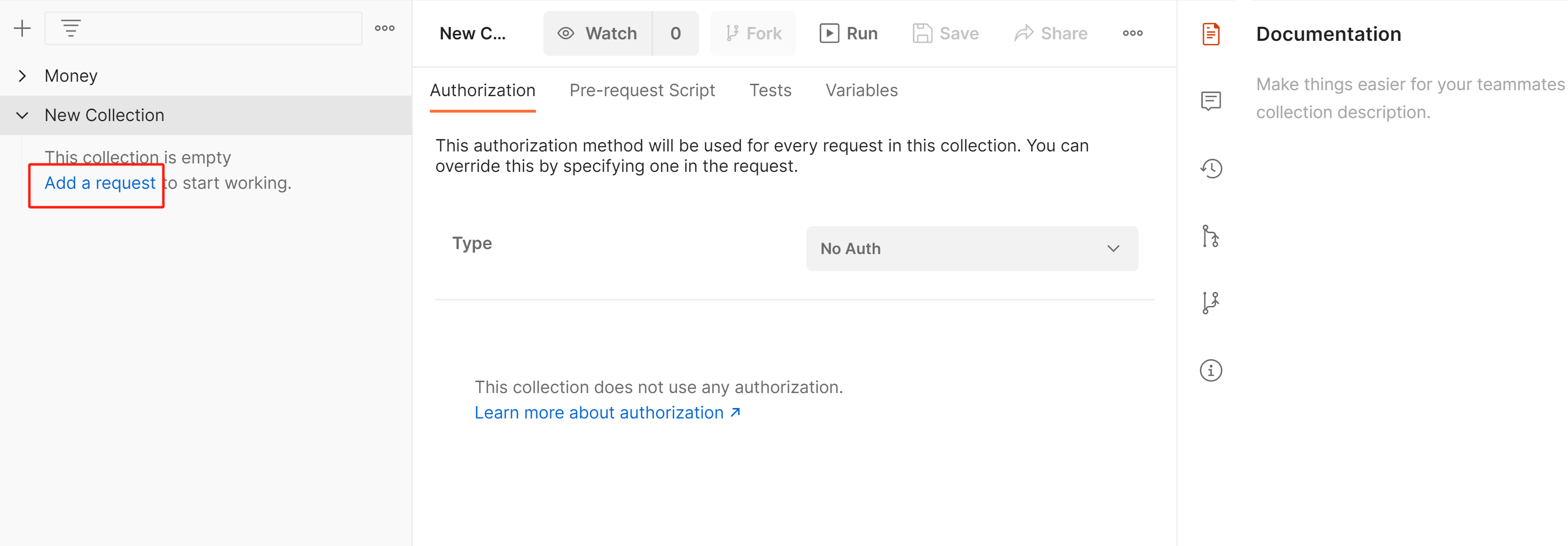1568x546 pixels.
Task: Click the Fork icon to fork collection
Action: (x=756, y=33)
